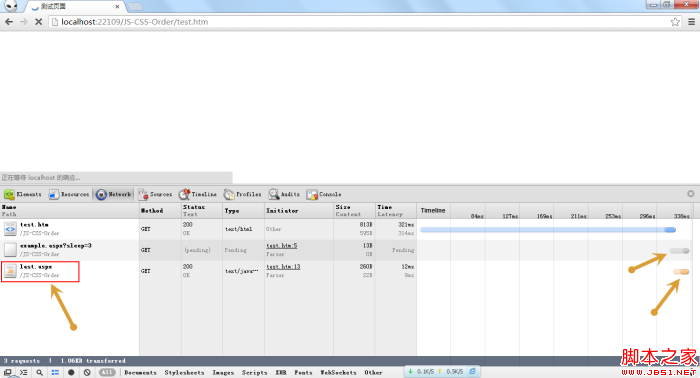The width and height of the screenshot is (700, 378).
Task: Filter requests by Scripts
Action: [254, 373]
